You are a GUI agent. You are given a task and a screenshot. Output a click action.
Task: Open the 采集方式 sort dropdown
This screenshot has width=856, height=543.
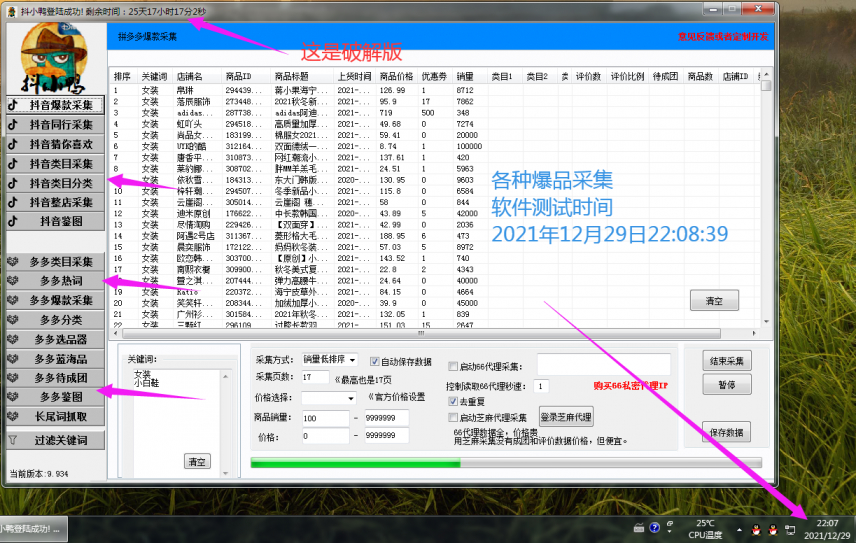329,360
